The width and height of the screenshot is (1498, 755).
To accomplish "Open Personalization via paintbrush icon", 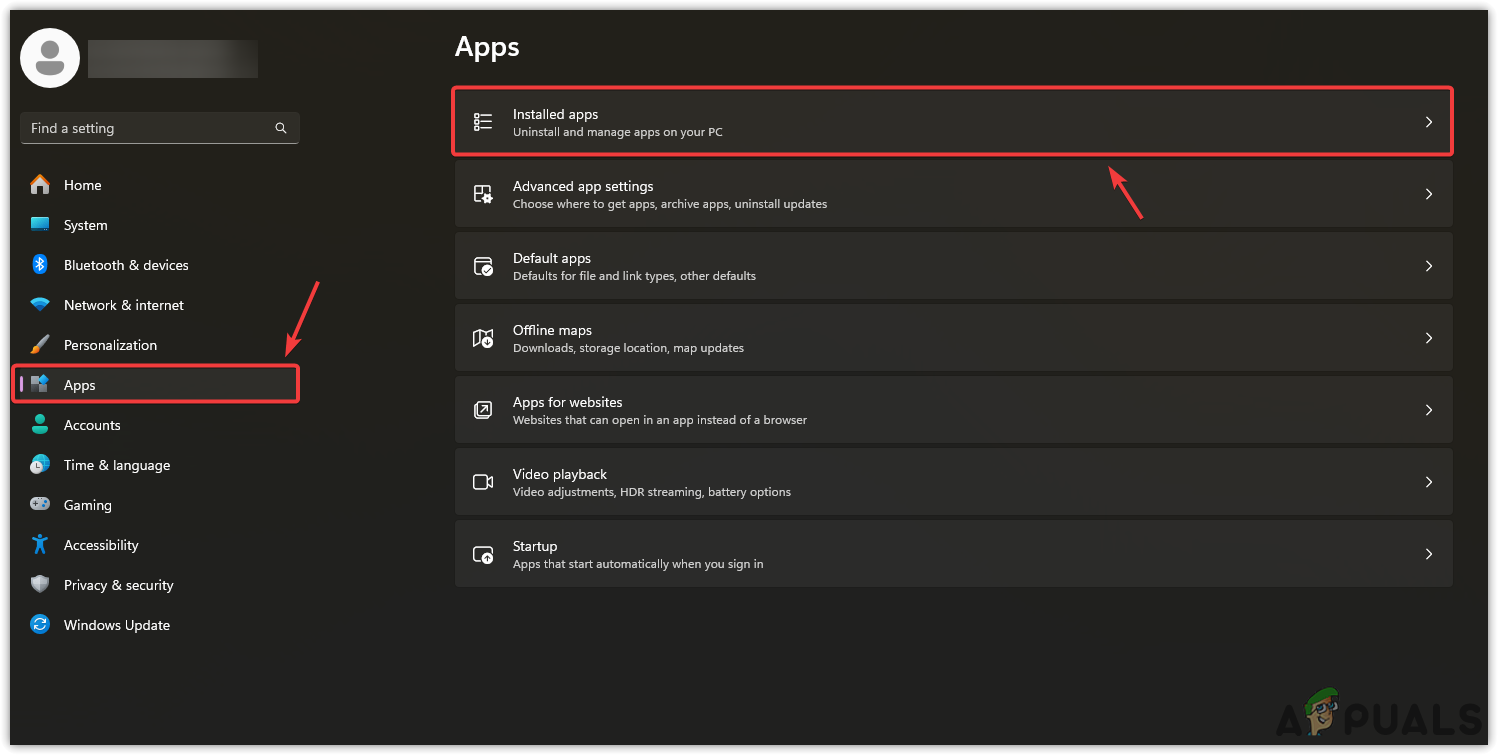I will 40,345.
